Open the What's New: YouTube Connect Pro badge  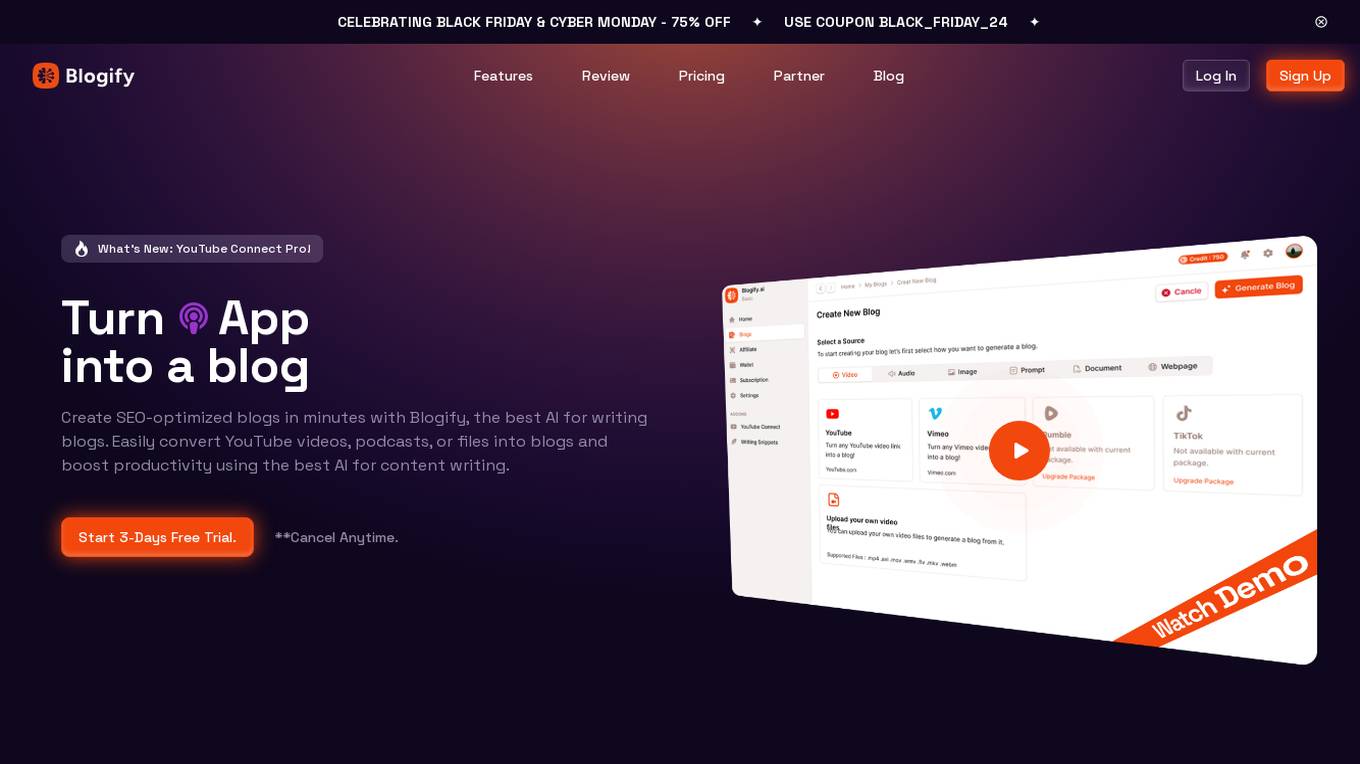192,249
